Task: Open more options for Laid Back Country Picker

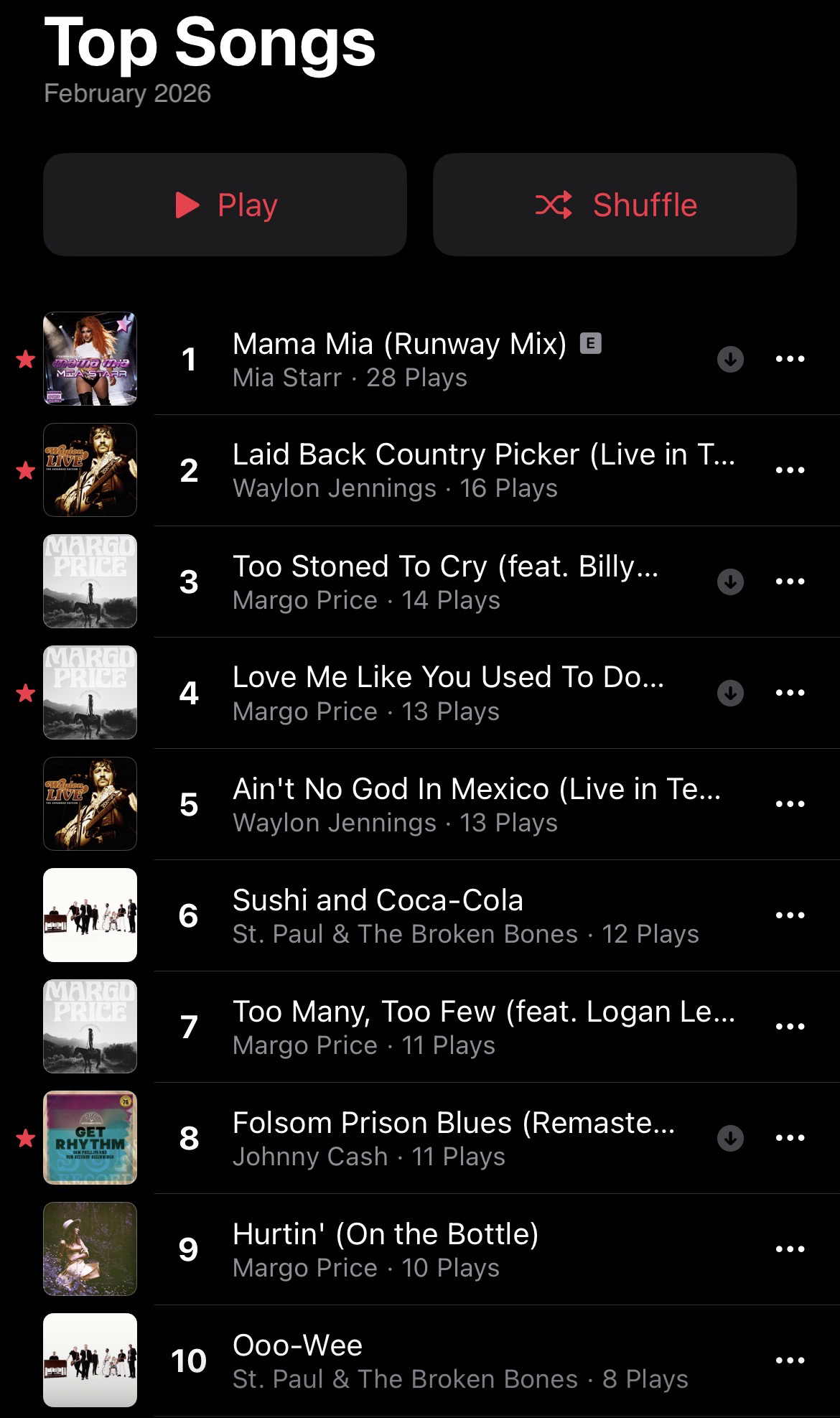Action: 790,470
